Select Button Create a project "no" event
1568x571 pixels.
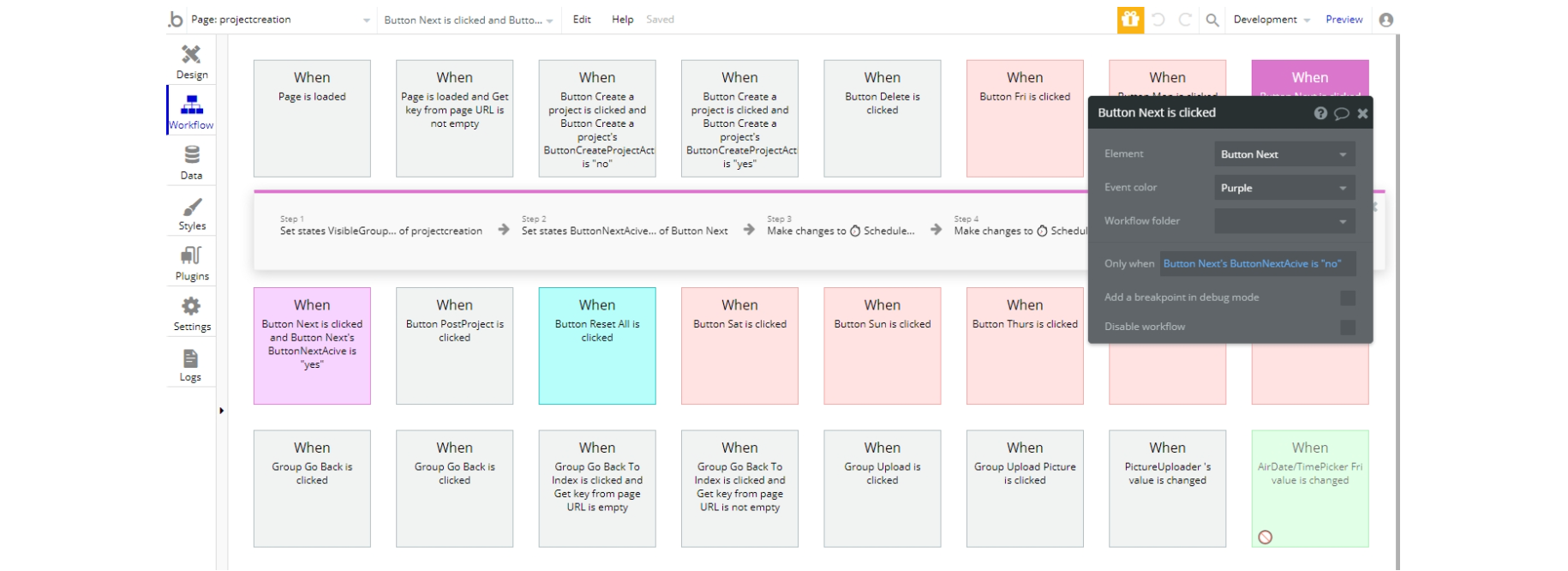click(597, 118)
